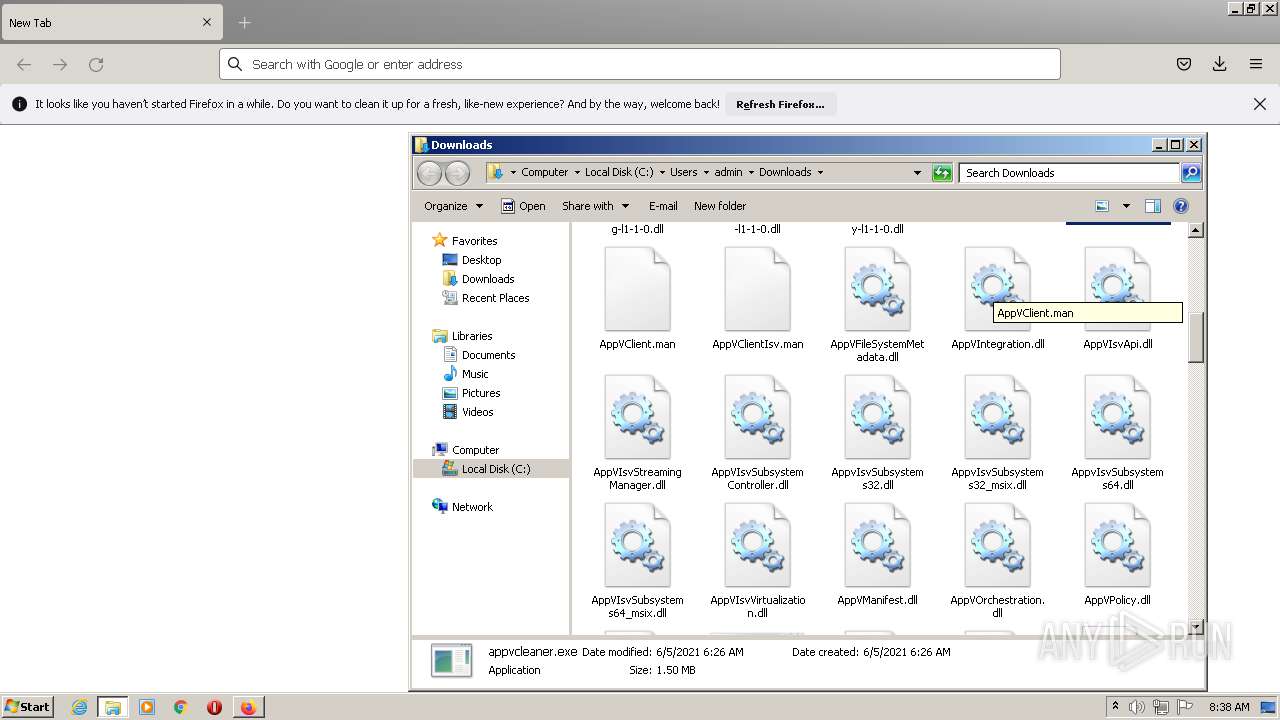The width and height of the screenshot is (1280, 720).
Task: Select AppVIsvStreamingManager.dll file
Action: pyautogui.click(x=637, y=433)
